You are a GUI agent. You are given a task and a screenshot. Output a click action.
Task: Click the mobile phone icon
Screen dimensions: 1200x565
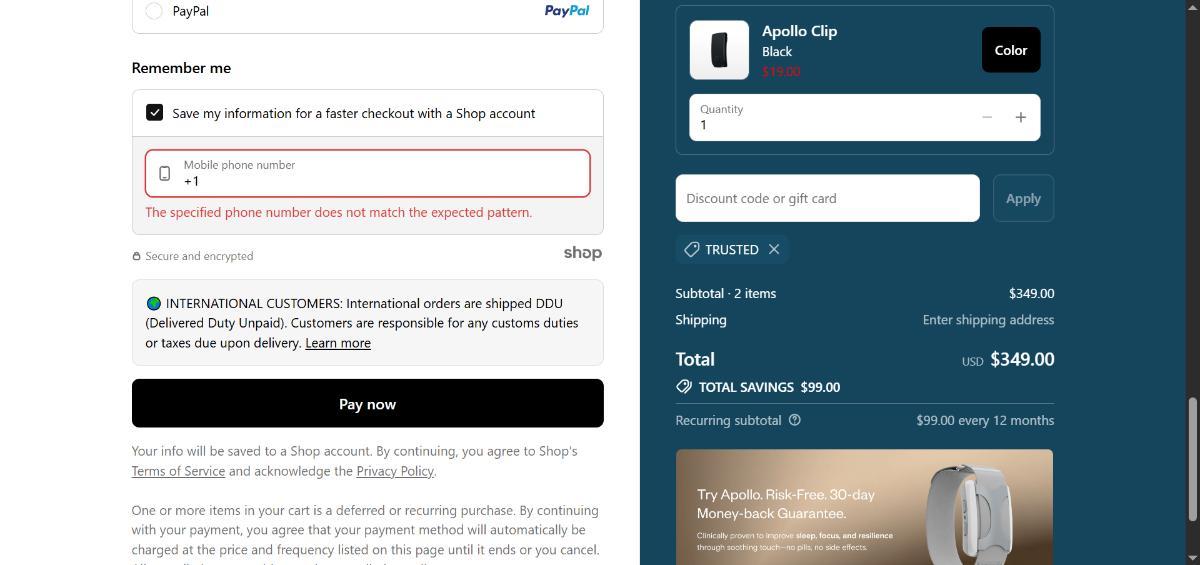[165, 174]
